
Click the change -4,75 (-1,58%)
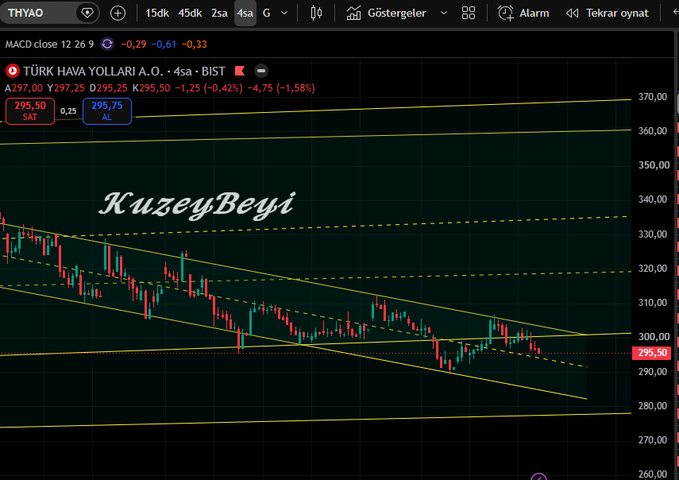coord(281,88)
